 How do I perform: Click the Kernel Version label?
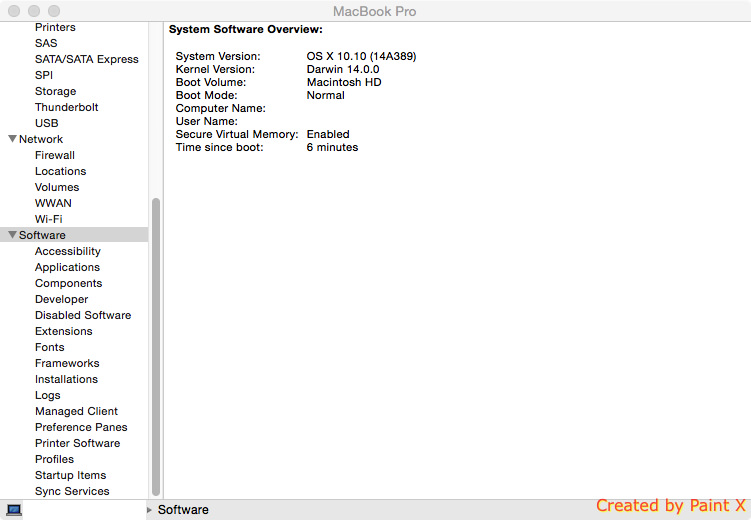click(215, 69)
